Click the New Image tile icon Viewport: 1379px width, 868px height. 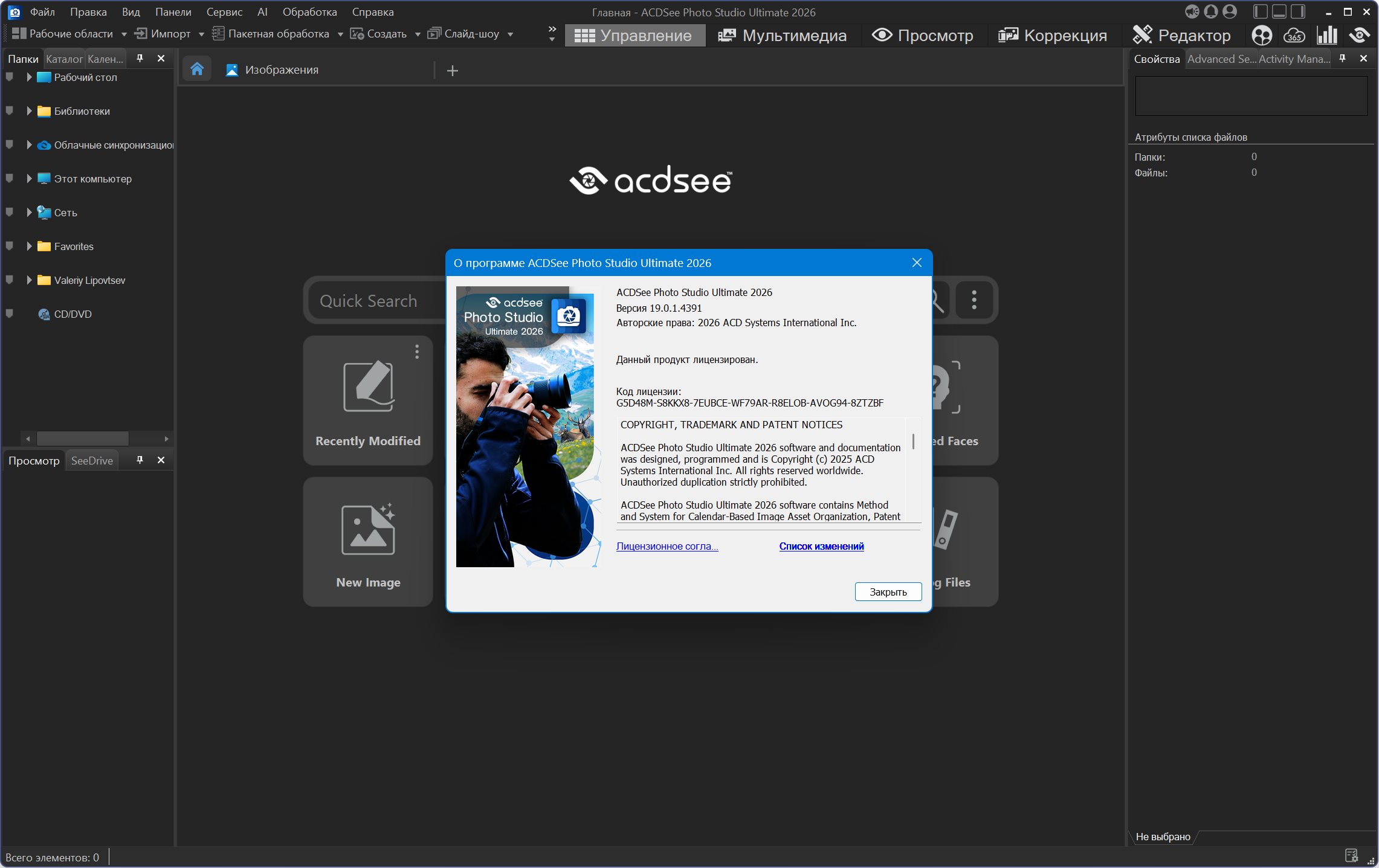[x=368, y=529]
